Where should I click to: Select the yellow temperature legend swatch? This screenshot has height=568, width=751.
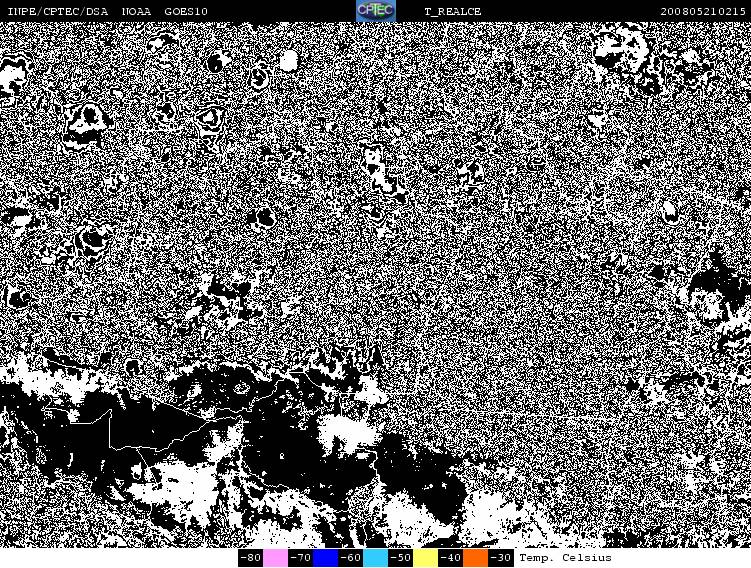tap(426, 558)
